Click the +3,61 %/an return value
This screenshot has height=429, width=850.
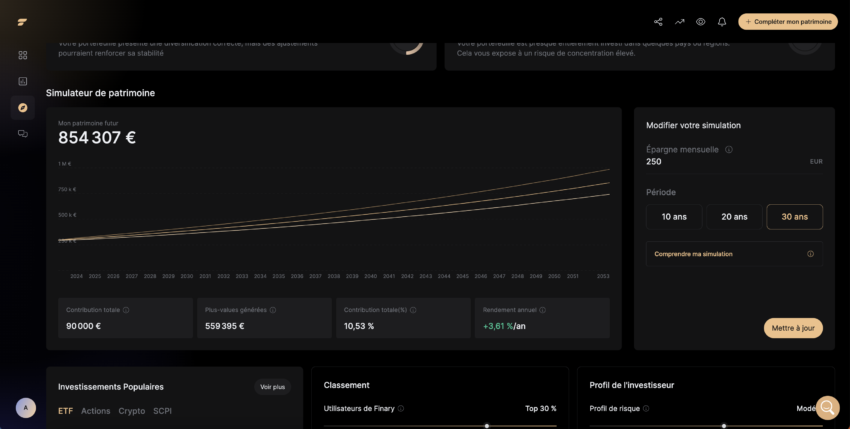click(x=504, y=326)
